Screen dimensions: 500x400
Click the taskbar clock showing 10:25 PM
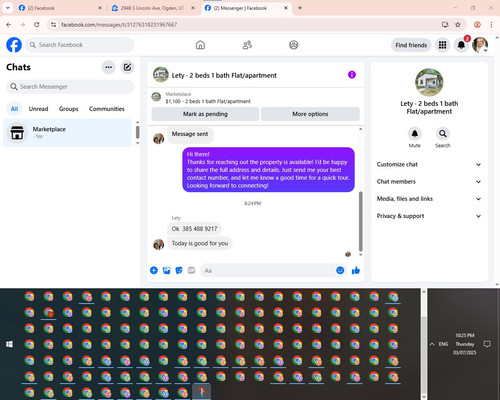[465, 344]
